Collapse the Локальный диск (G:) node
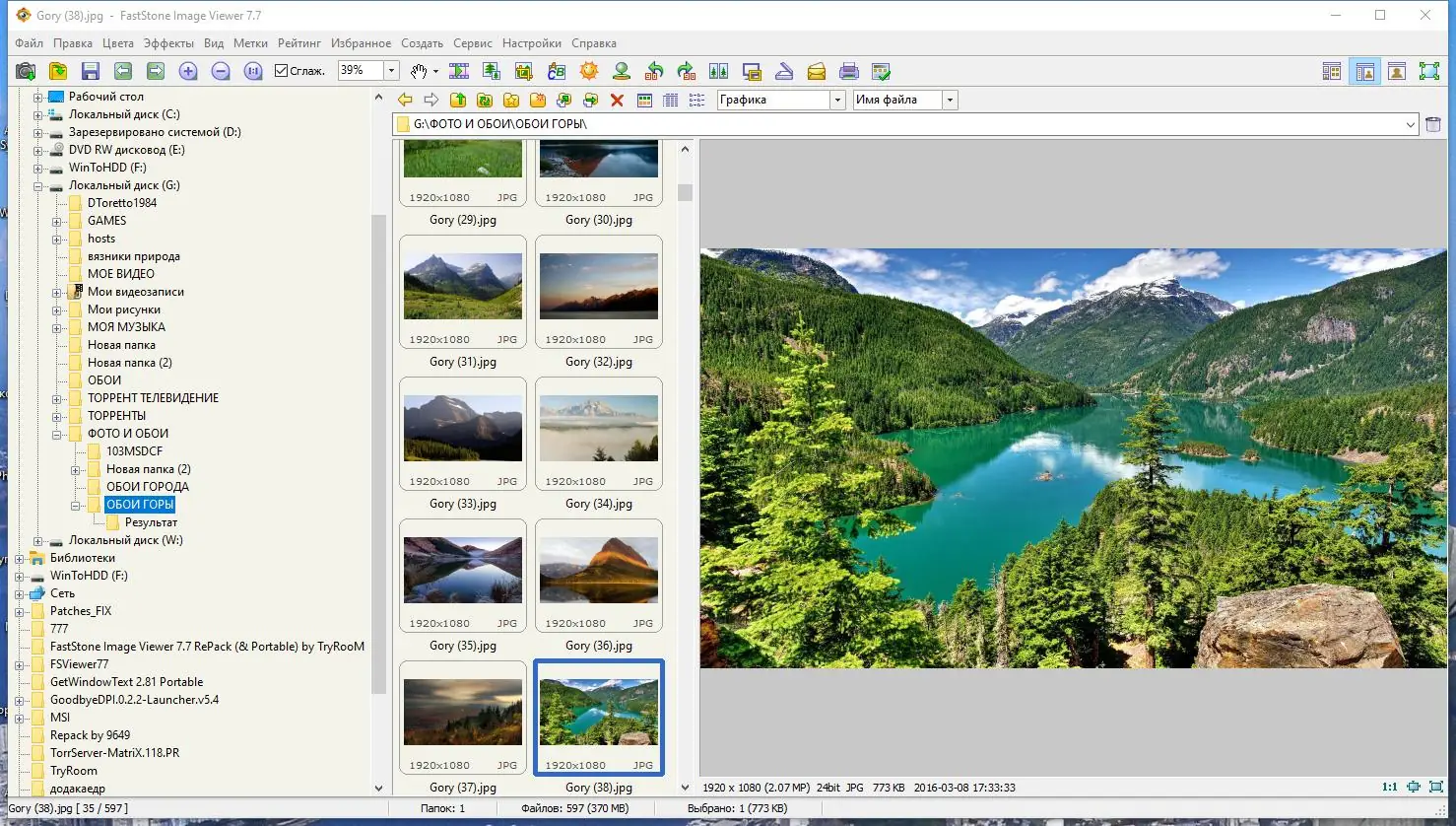Image resolution: width=1456 pixels, height=826 pixels. point(37,185)
